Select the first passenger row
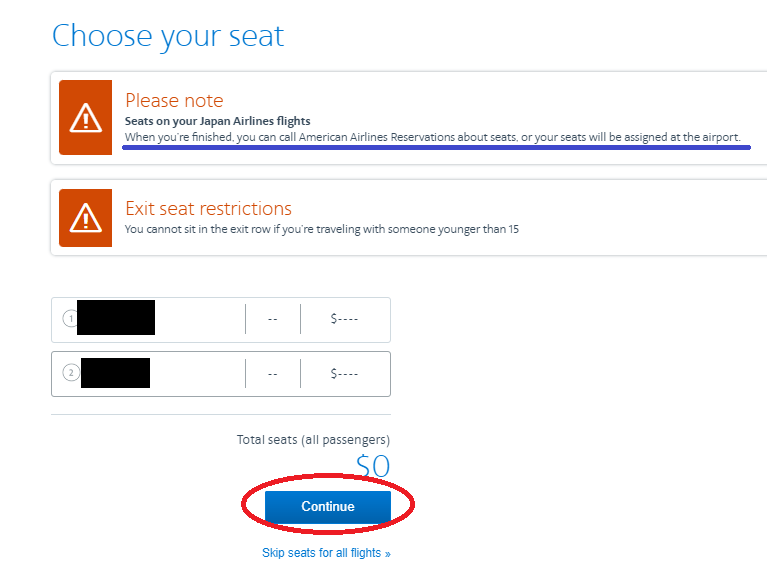Viewport: 775px width, 565px height. click(x=221, y=320)
